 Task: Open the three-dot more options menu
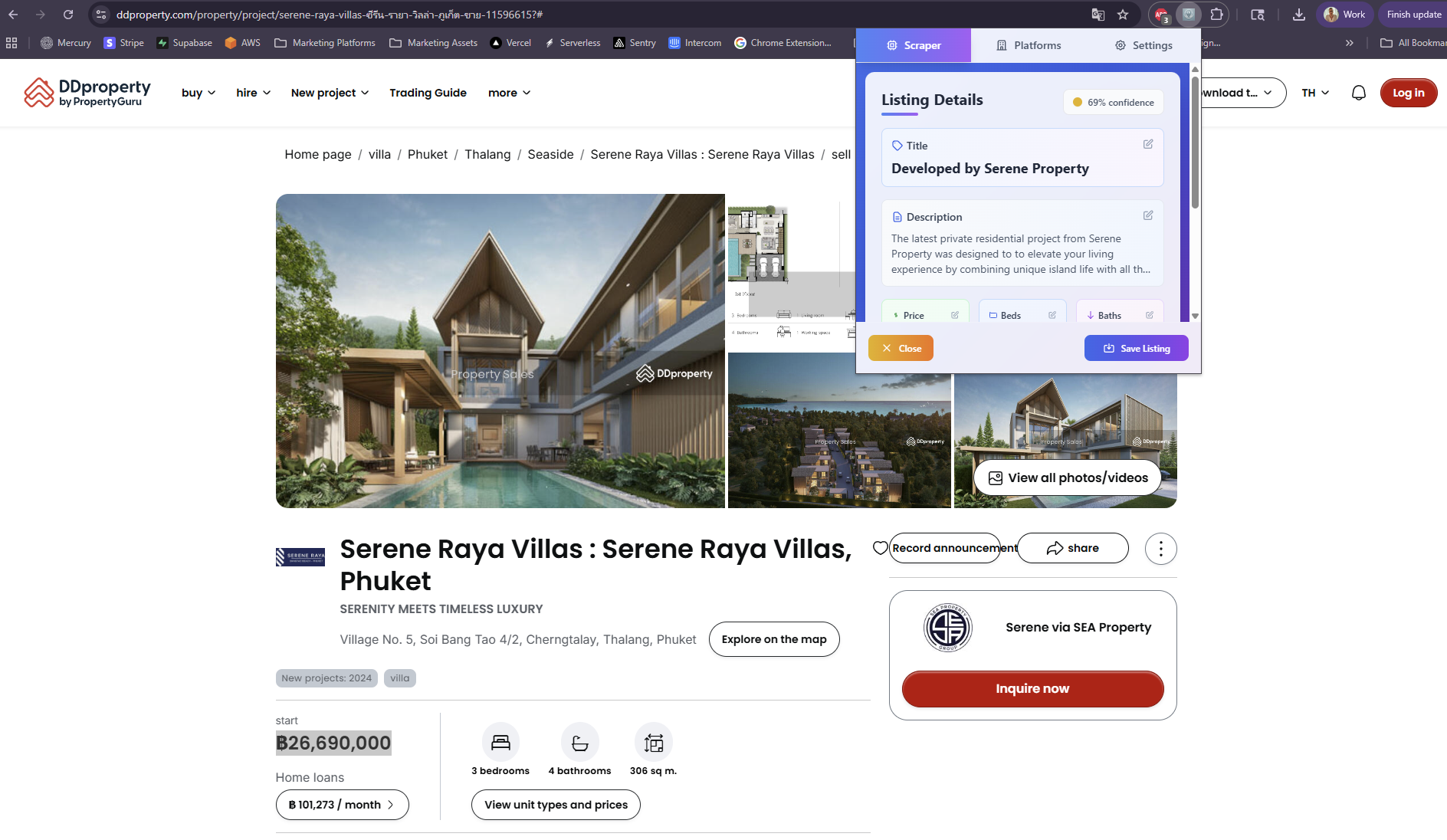click(1160, 549)
